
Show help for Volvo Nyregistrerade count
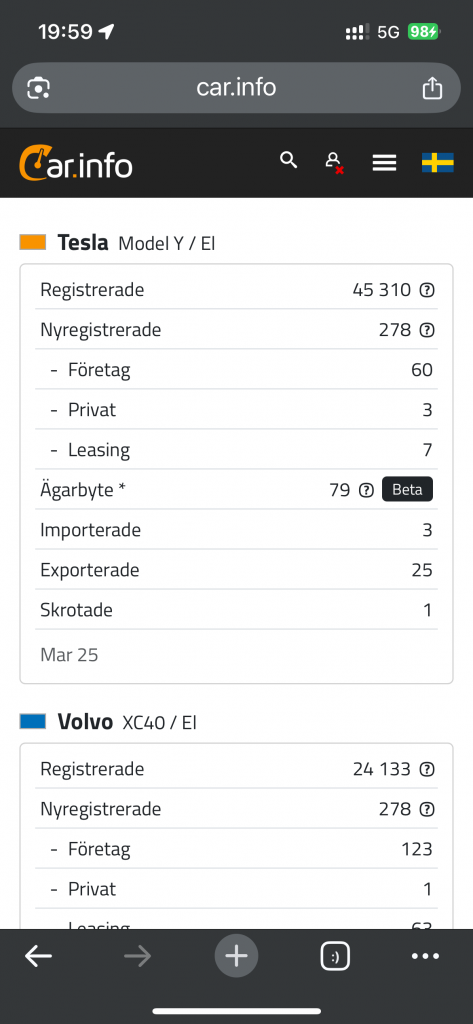(427, 809)
